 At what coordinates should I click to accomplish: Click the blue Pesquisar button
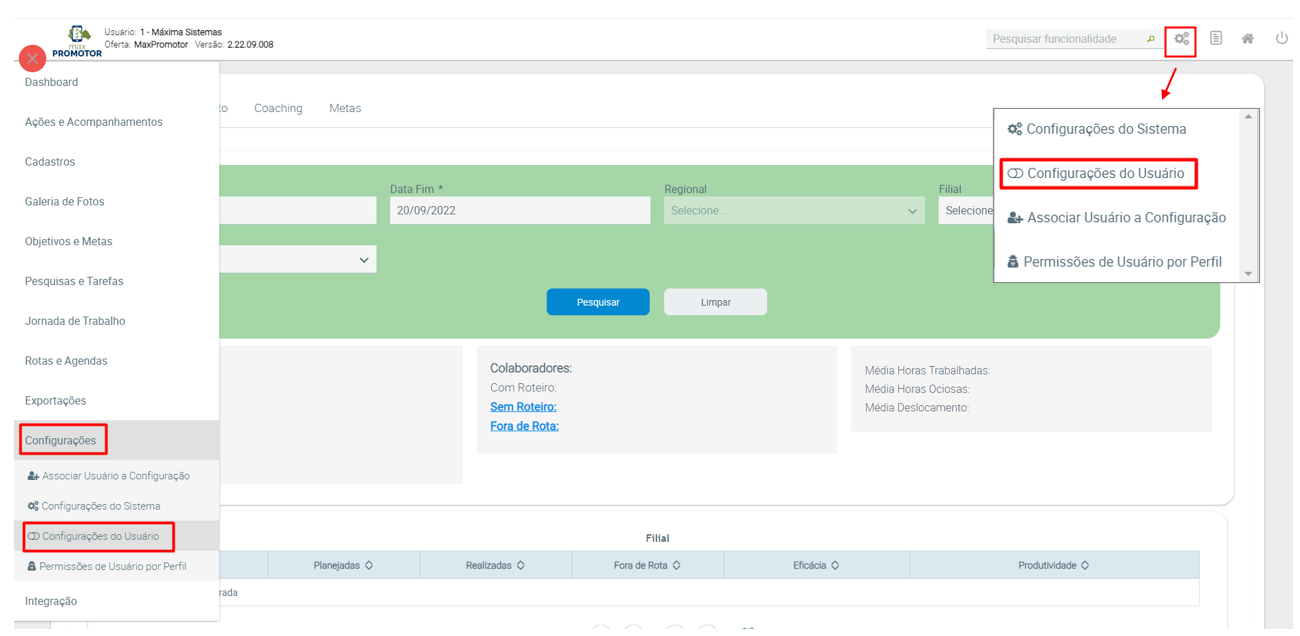[x=598, y=302]
